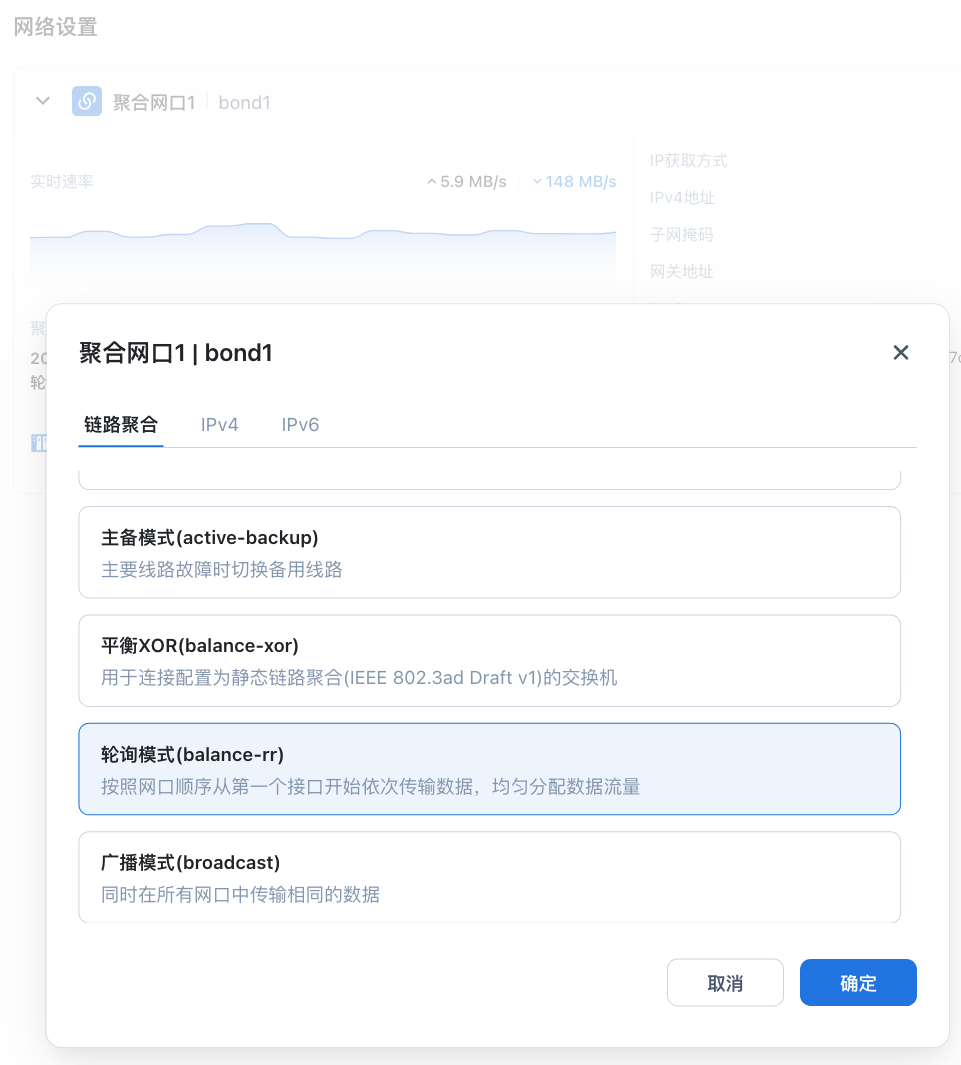Image resolution: width=961 pixels, height=1065 pixels.
Task: Click the 网络设置 page title
Action: [56, 27]
